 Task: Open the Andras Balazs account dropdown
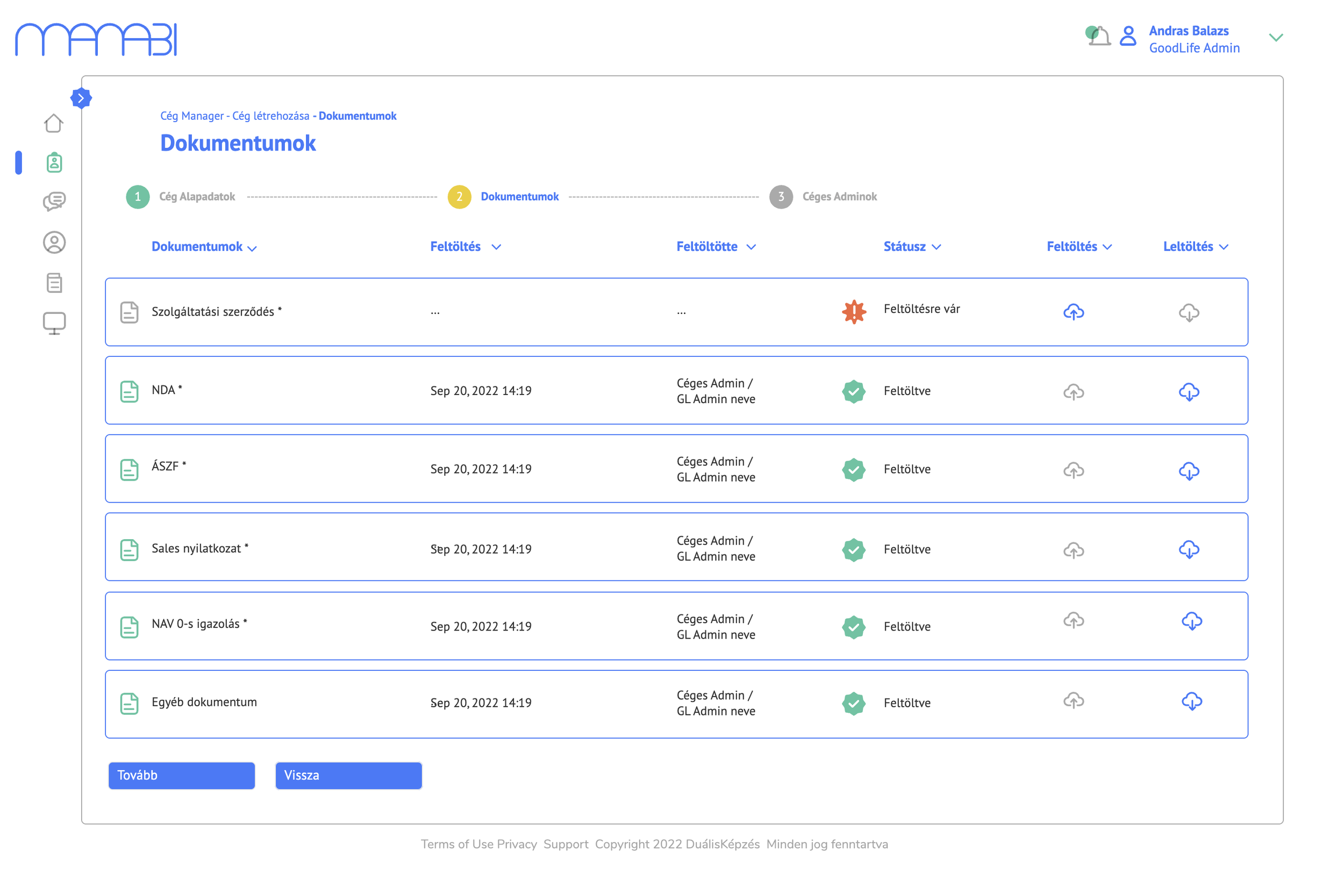click(1275, 38)
